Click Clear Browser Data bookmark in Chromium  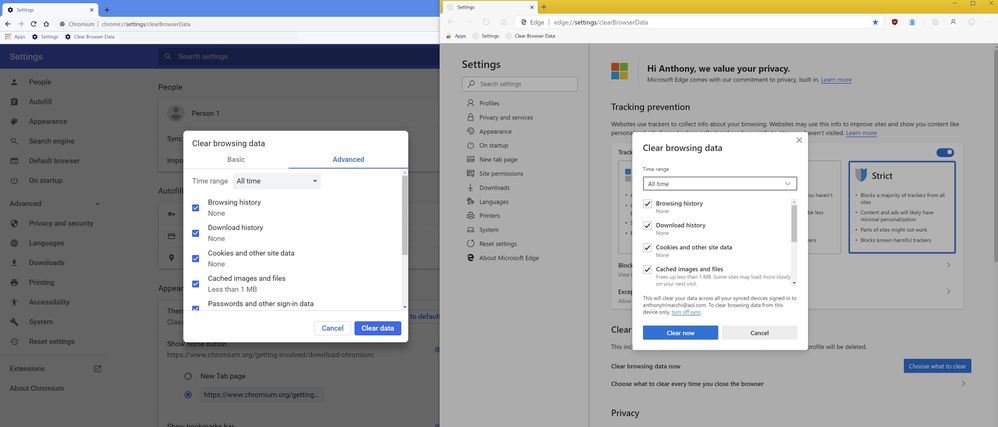90,37
